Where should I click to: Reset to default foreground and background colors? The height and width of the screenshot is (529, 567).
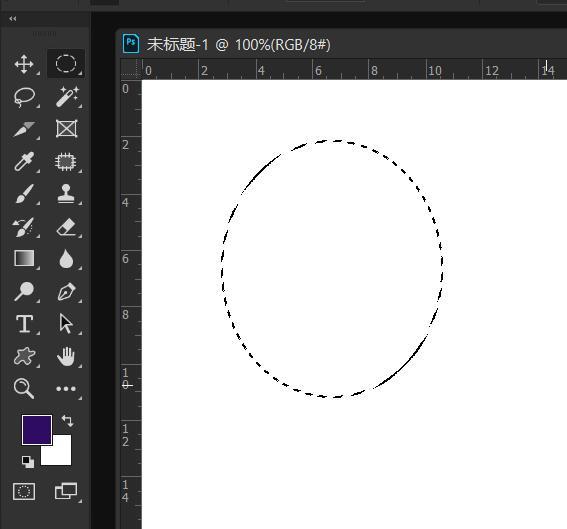tap(28, 462)
